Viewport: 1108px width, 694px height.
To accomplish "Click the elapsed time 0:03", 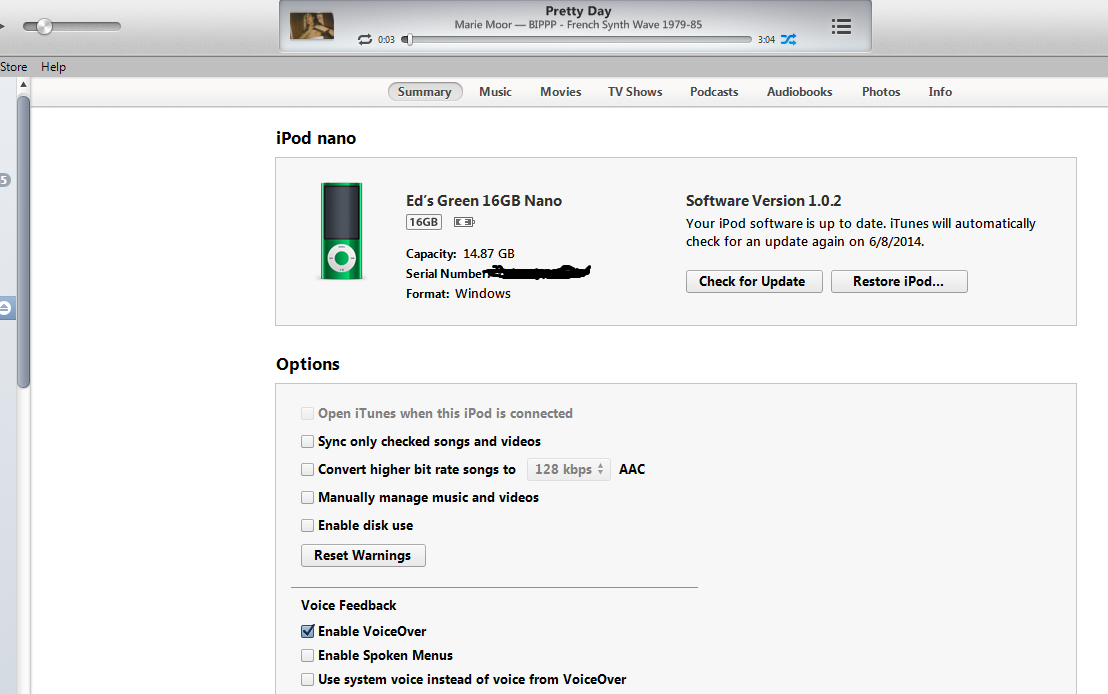I will coord(386,40).
